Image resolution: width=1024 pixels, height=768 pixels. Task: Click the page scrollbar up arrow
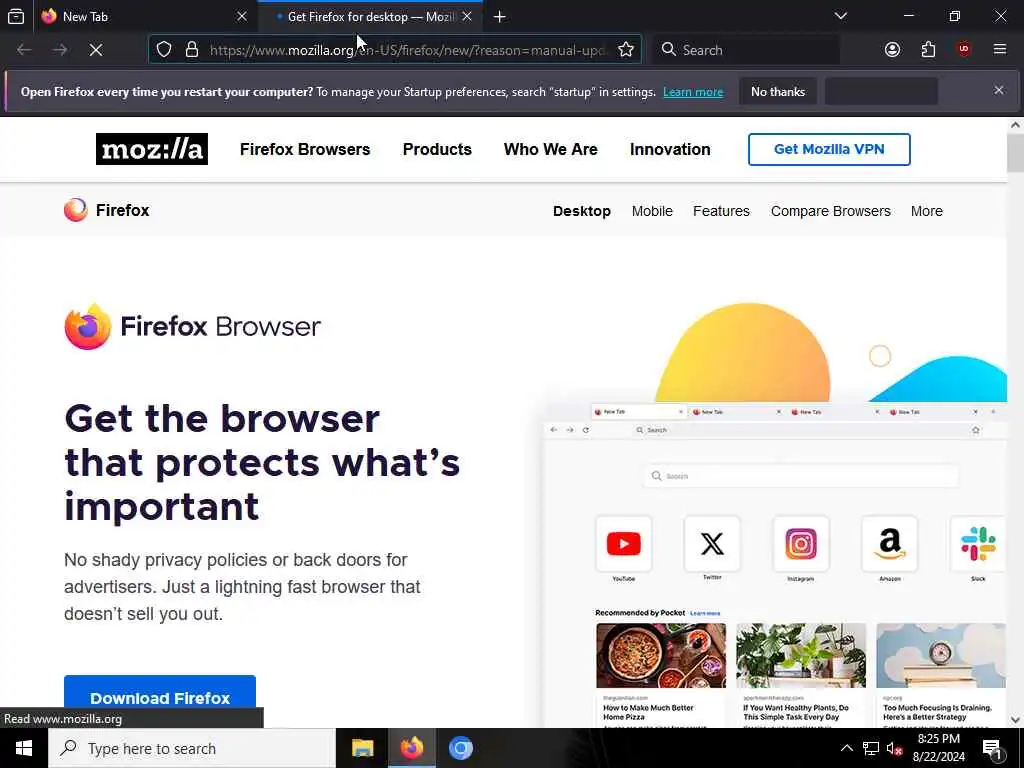(1015, 125)
